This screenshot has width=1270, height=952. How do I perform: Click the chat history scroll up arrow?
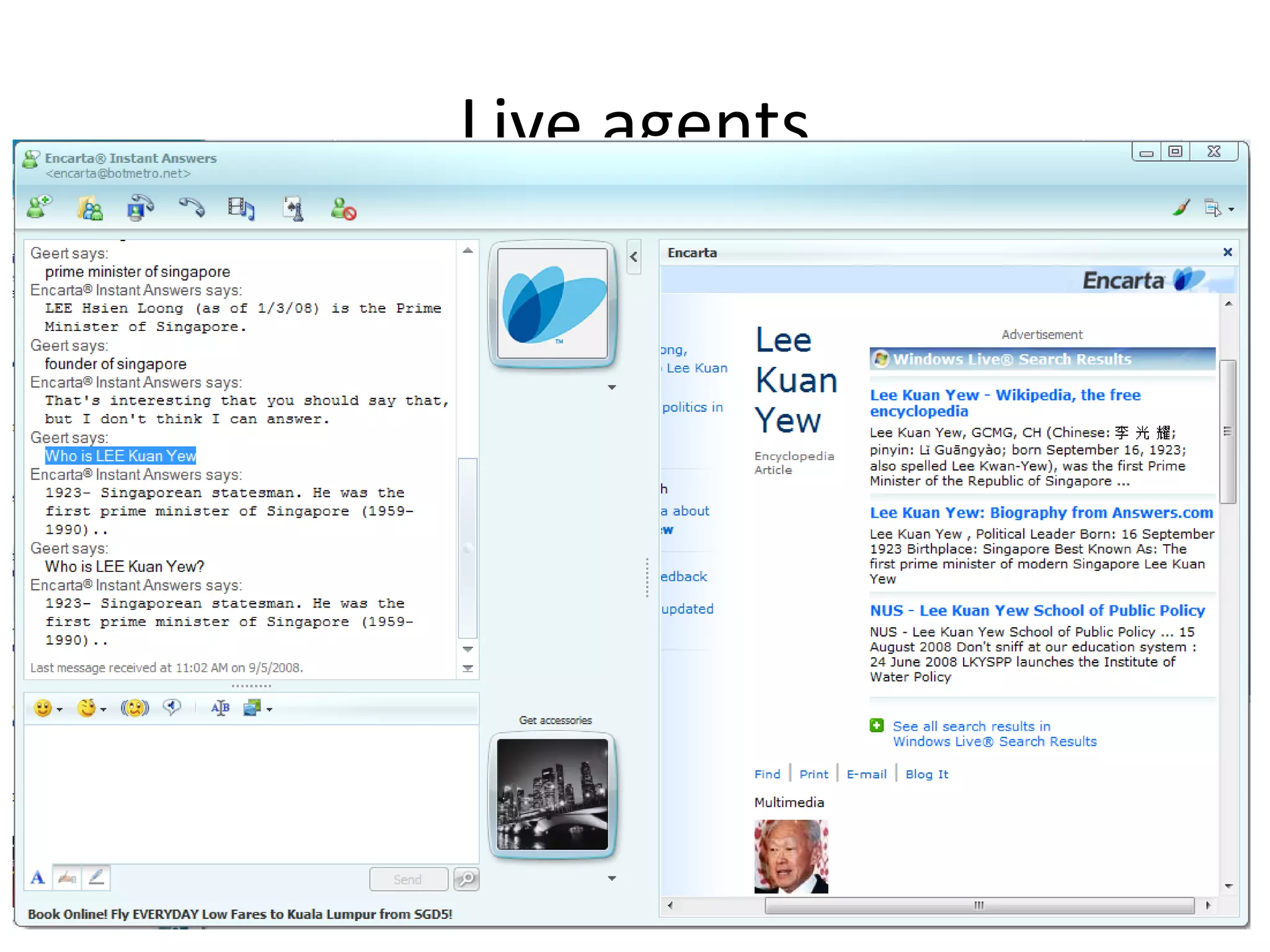pyautogui.click(x=468, y=250)
